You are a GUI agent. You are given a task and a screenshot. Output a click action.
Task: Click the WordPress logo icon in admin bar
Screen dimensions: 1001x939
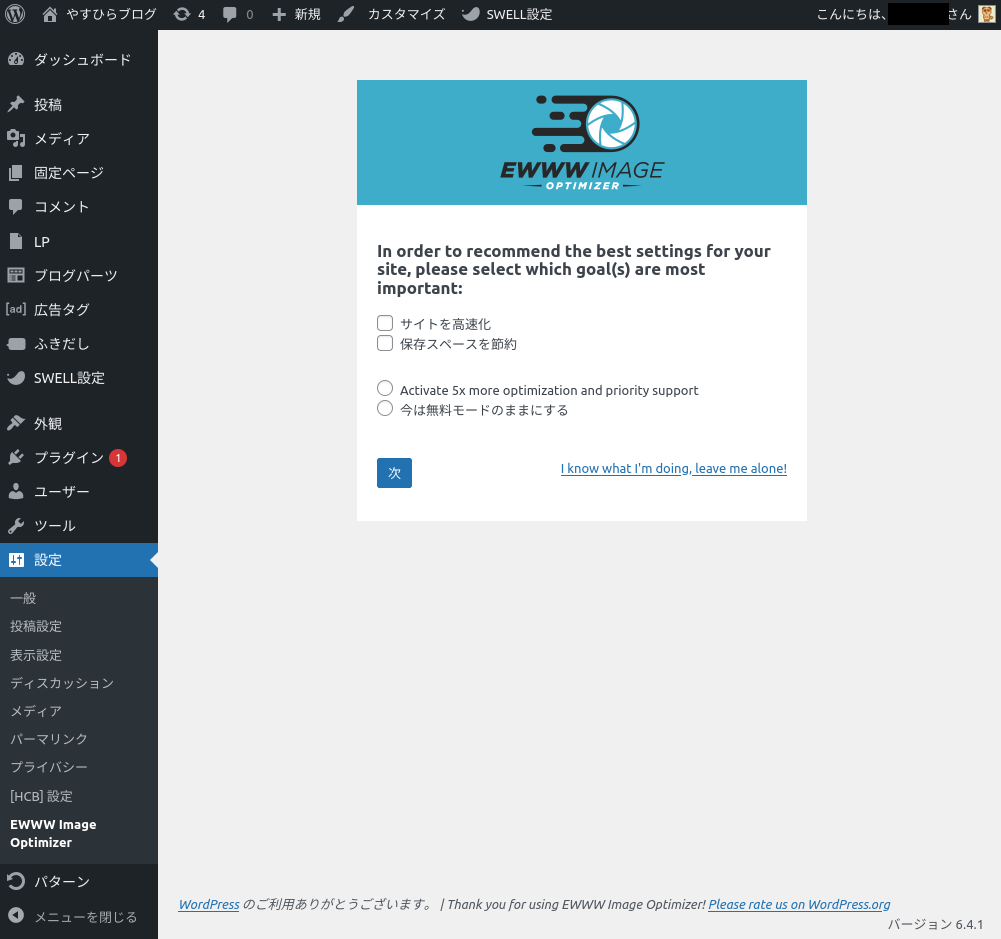click(x=15, y=15)
